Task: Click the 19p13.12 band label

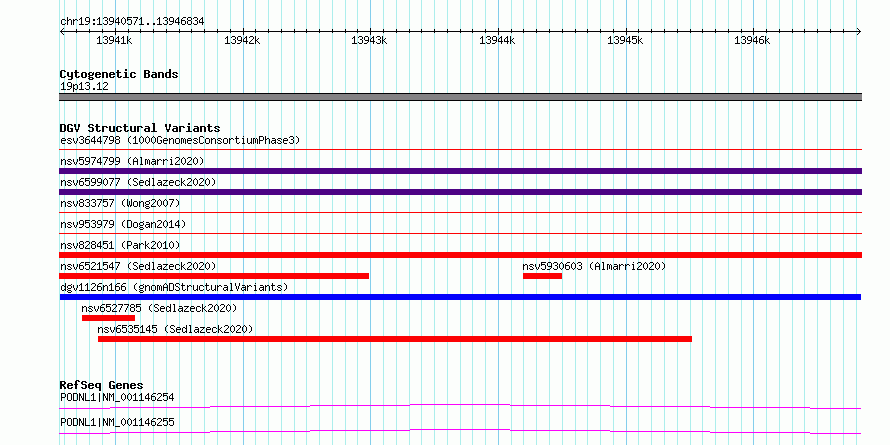Action: pos(84,87)
